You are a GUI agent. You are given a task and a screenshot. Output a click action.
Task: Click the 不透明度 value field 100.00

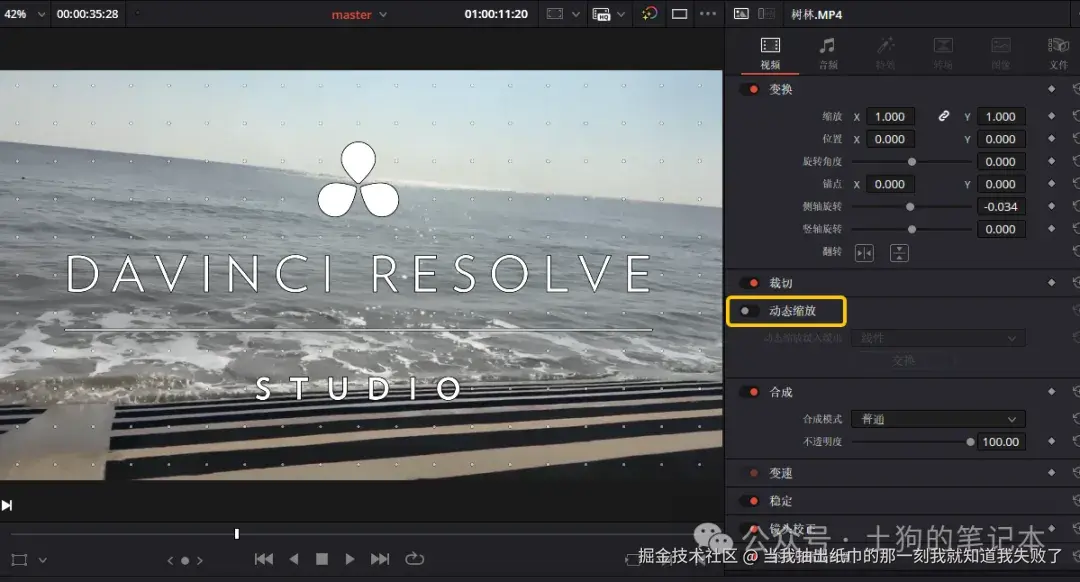pyautogui.click(x=1001, y=441)
